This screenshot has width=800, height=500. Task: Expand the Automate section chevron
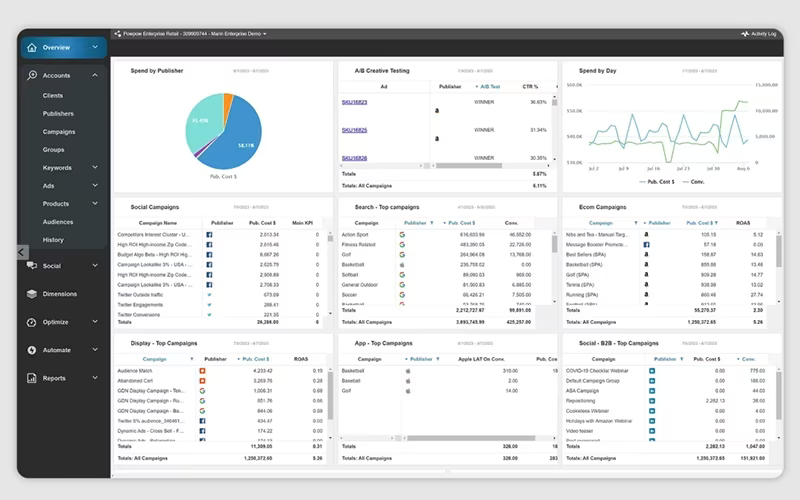[x=95, y=350]
